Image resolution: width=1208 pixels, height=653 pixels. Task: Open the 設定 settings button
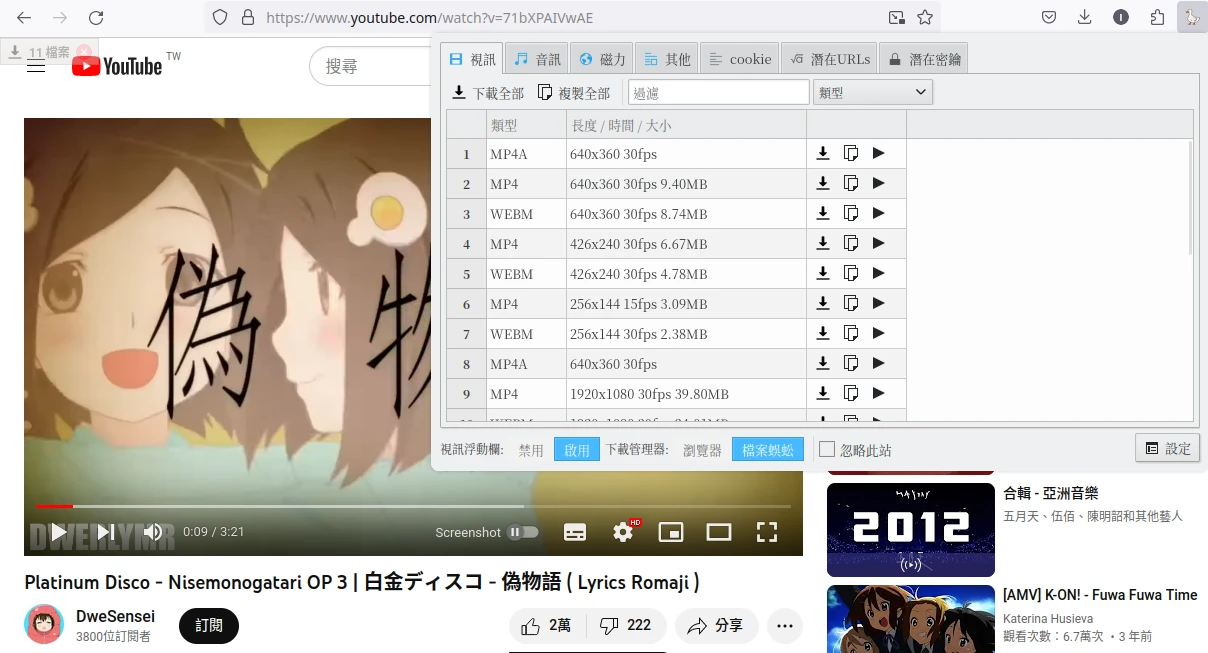click(x=1167, y=448)
